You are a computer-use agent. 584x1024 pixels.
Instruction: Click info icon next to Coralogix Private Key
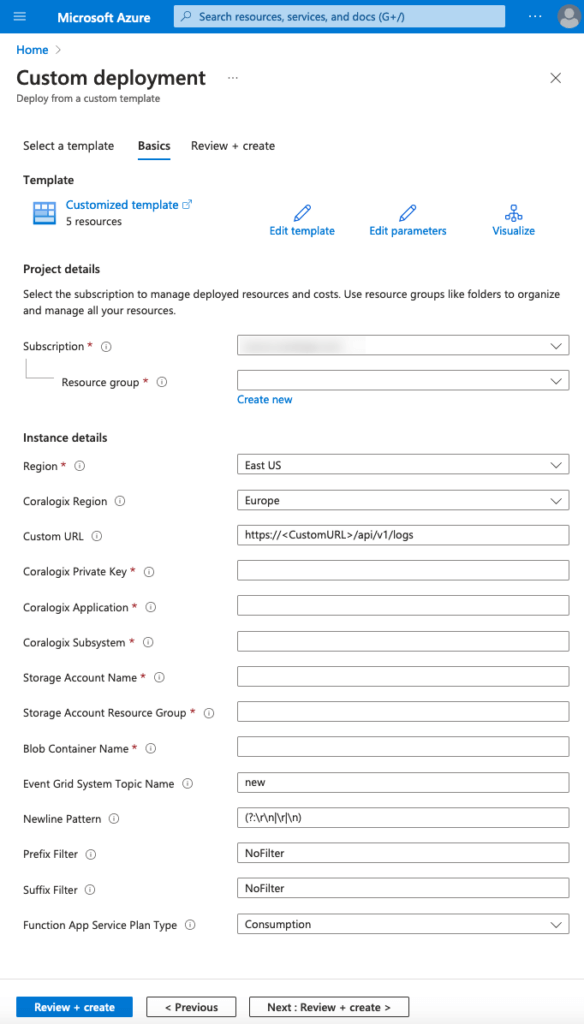(x=149, y=571)
